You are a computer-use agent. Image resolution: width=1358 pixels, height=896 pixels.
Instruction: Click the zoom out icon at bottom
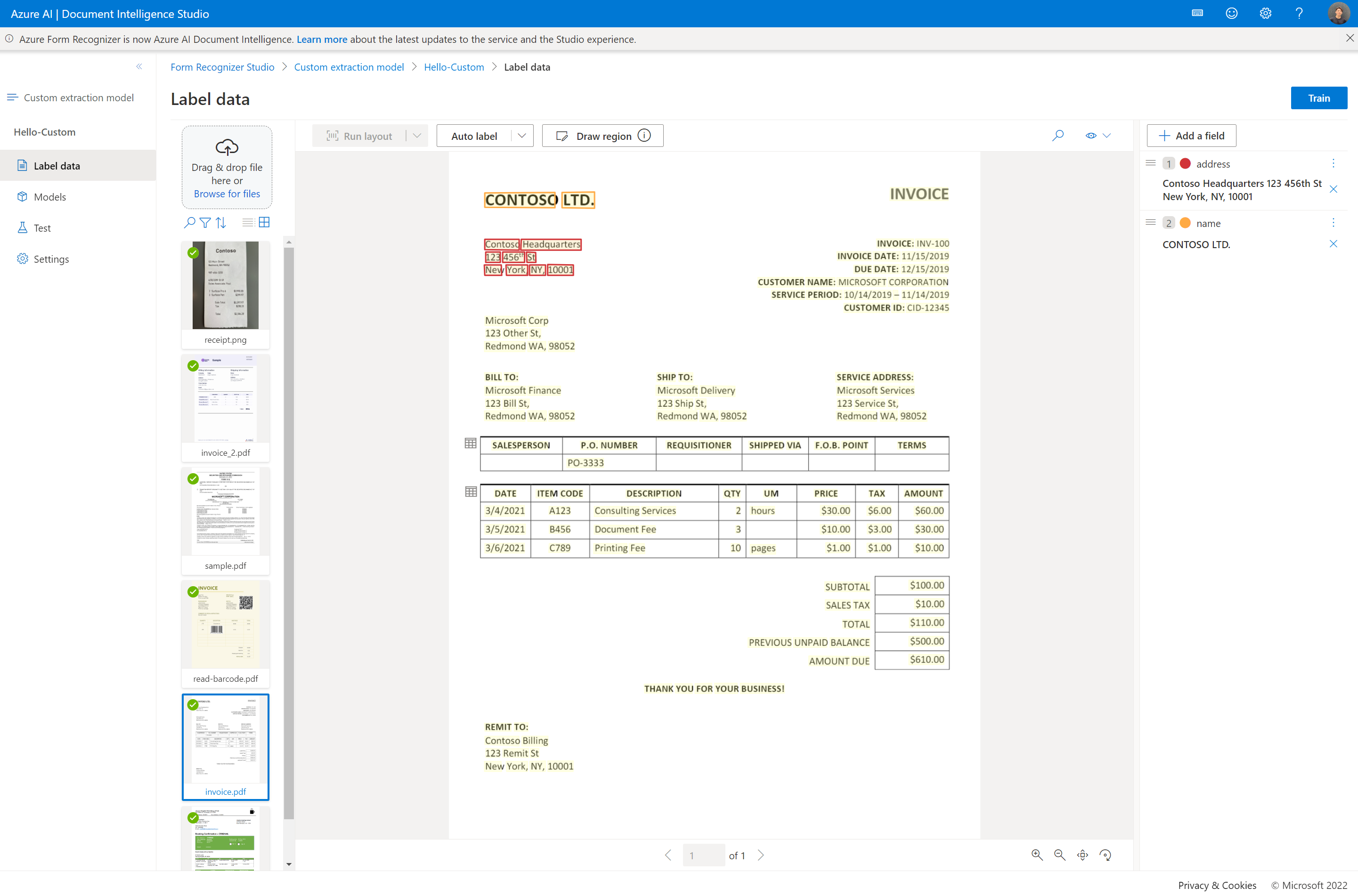[x=1059, y=855]
